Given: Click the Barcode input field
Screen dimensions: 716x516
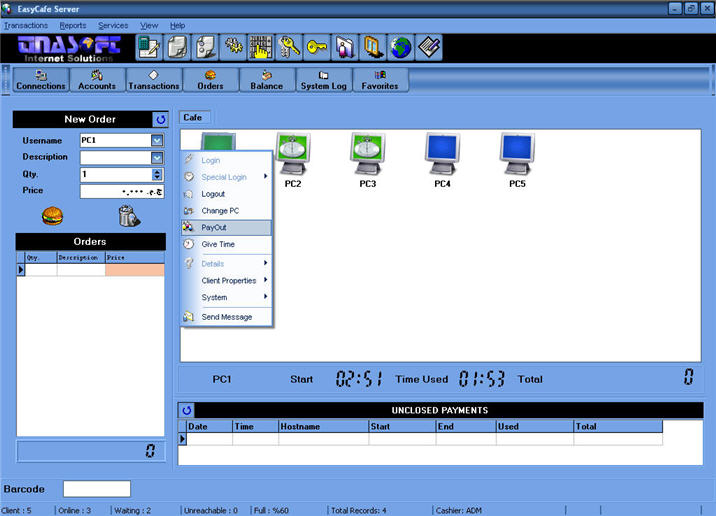Looking at the screenshot, I should 97,489.
